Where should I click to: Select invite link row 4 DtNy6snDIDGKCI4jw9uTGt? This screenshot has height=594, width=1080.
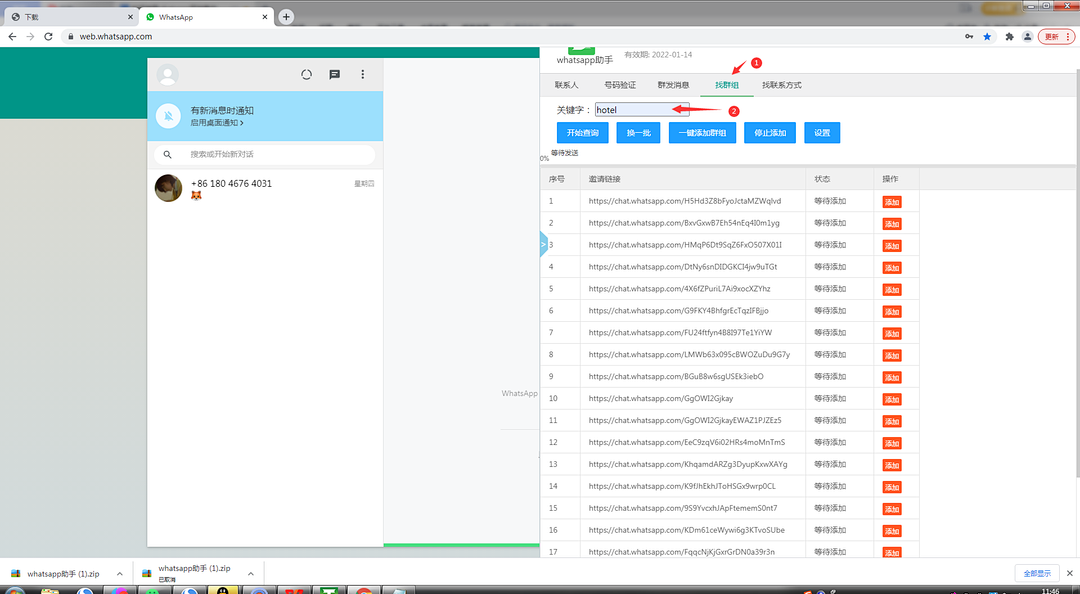pos(683,267)
